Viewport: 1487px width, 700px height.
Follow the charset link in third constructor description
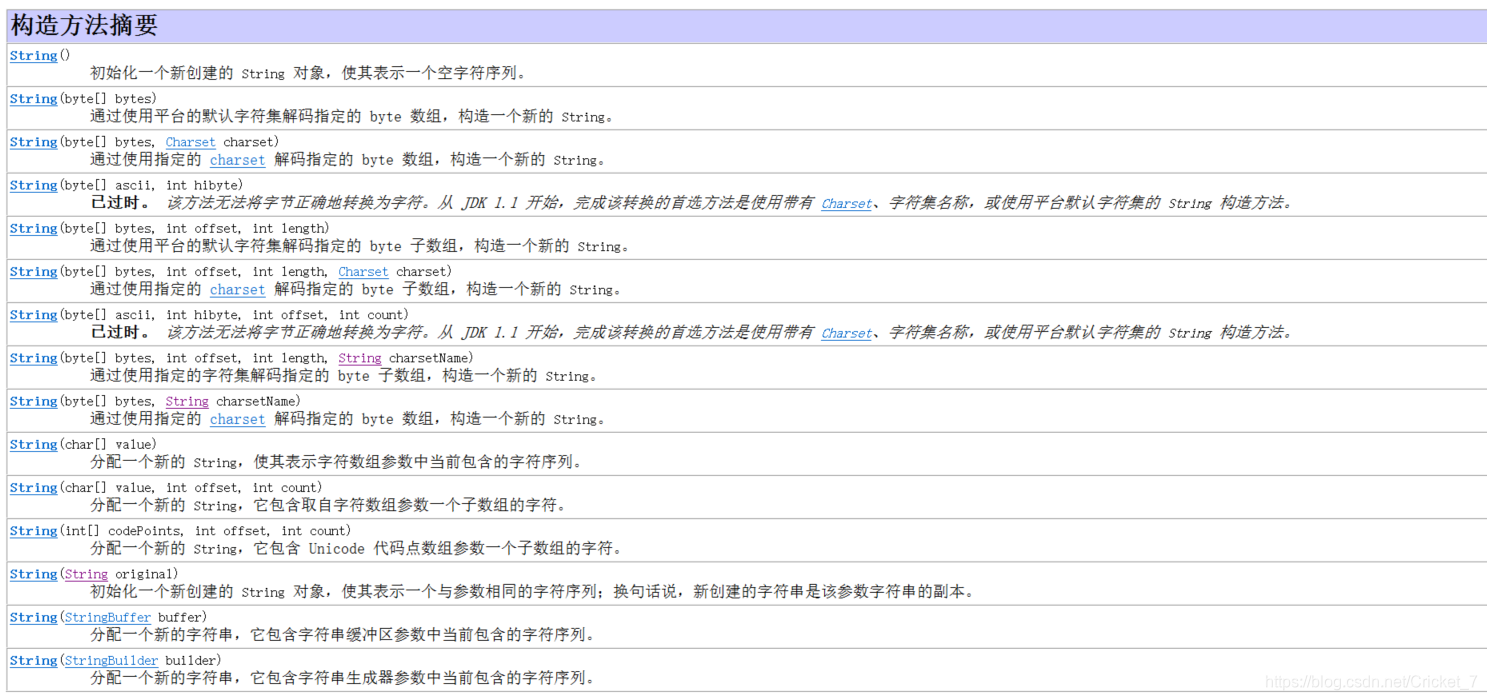pyautogui.click(x=237, y=160)
